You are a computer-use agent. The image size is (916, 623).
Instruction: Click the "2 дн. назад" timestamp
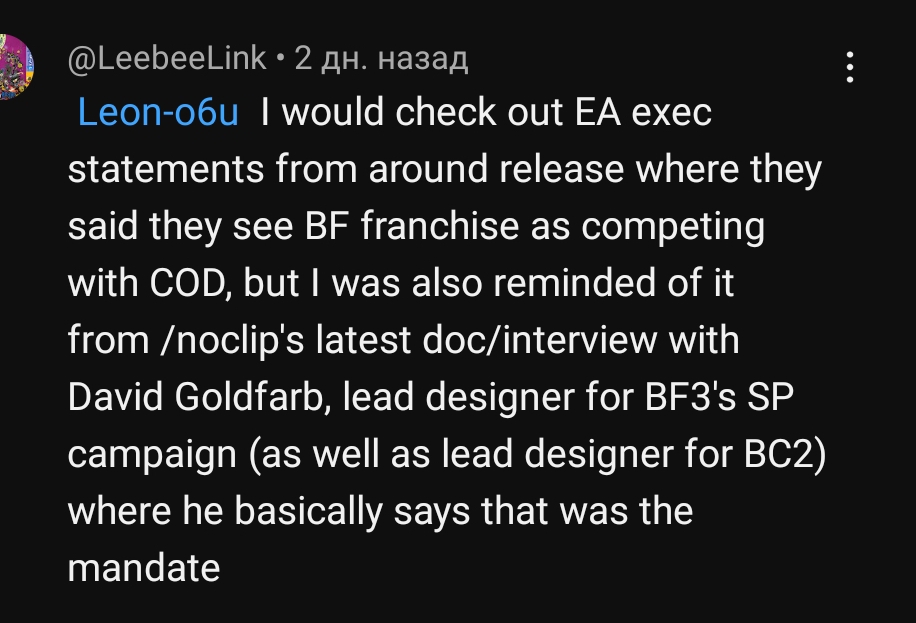click(381, 59)
